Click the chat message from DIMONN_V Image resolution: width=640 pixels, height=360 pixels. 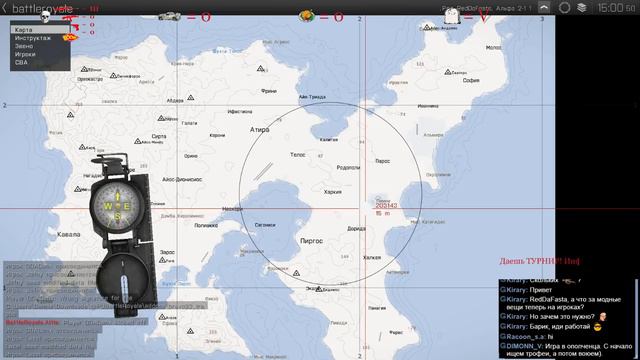[x=567, y=350]
